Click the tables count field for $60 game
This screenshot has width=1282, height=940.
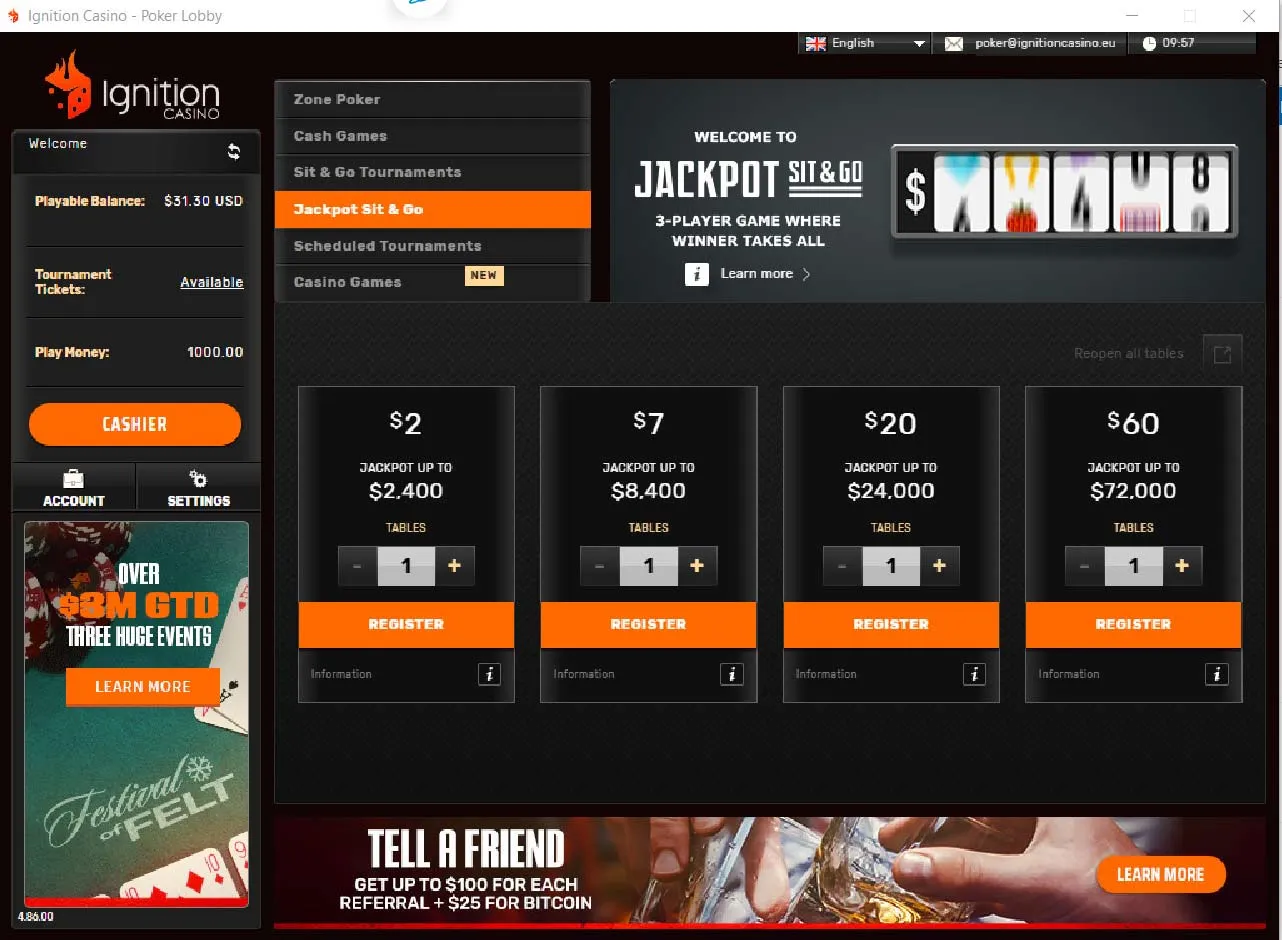click(x=1133, y=566)
